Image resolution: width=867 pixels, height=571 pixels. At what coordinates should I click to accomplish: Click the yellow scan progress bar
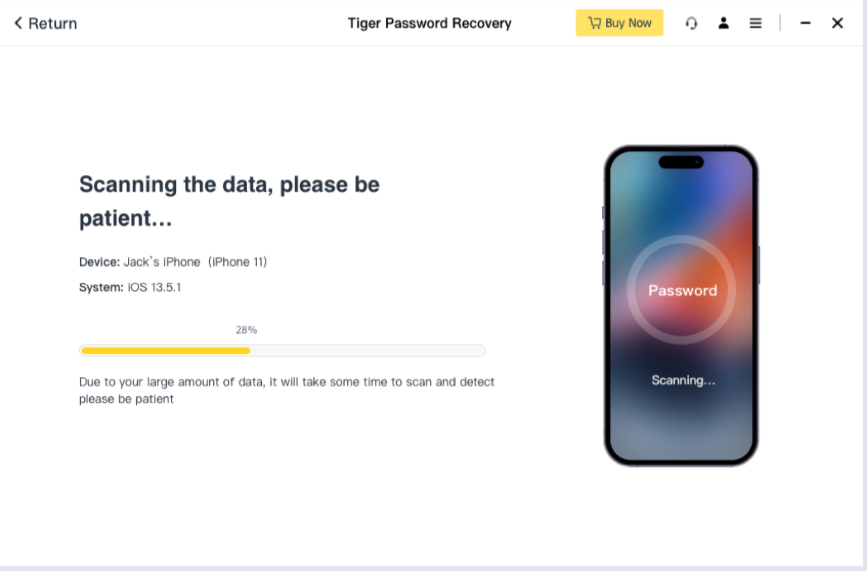click(x=165, y=351)
